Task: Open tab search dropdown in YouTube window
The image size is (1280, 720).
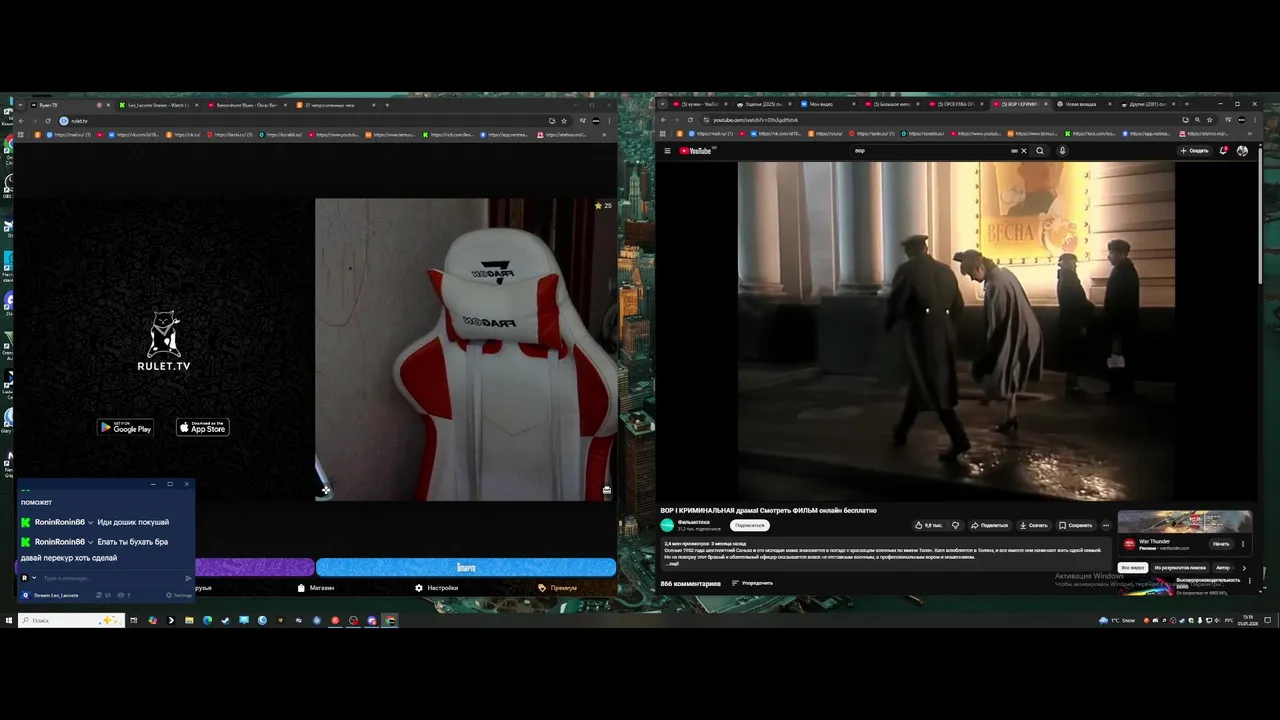Action: 661,104
